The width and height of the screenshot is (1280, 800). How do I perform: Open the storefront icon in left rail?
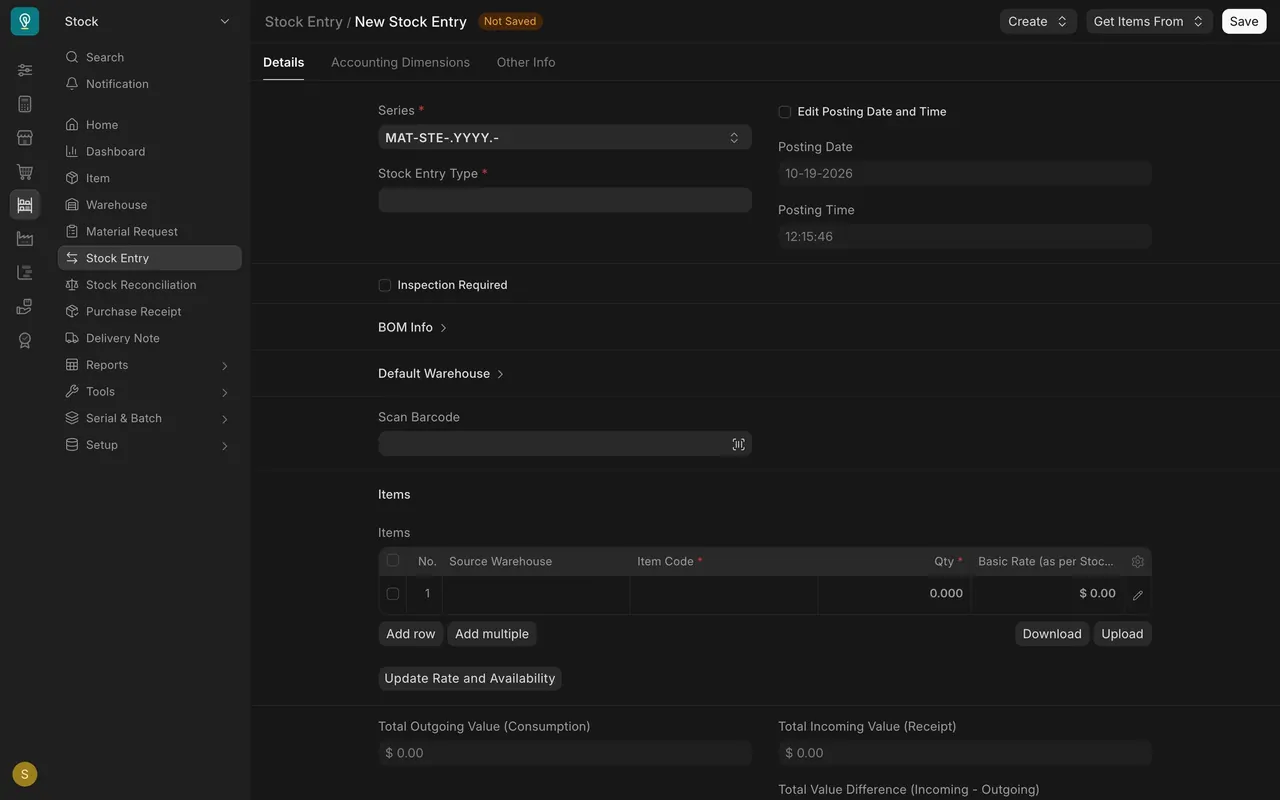(x=25, y=138)
